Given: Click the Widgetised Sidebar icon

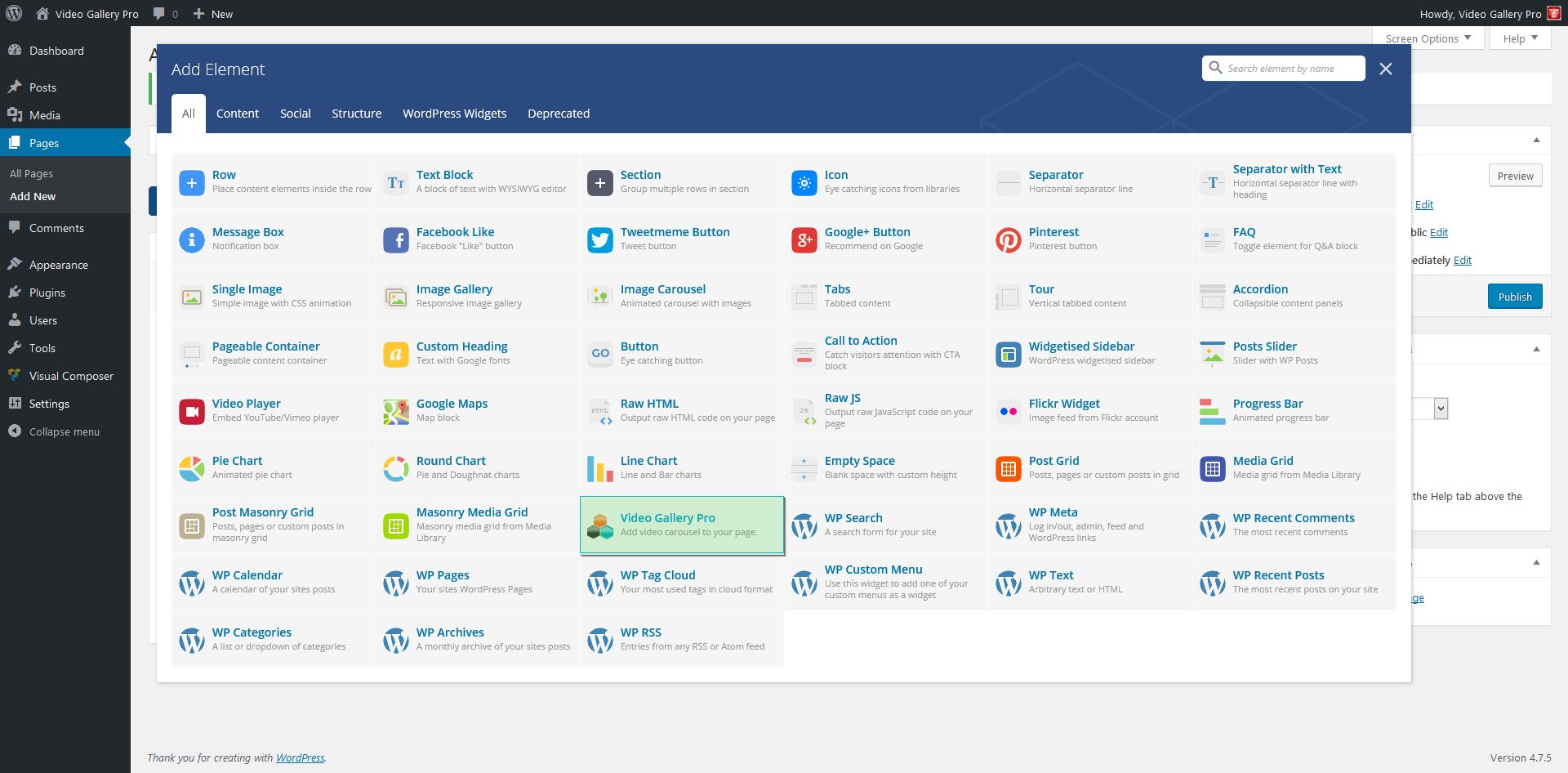Looking at the screenshot, I should coord(1009,355).
